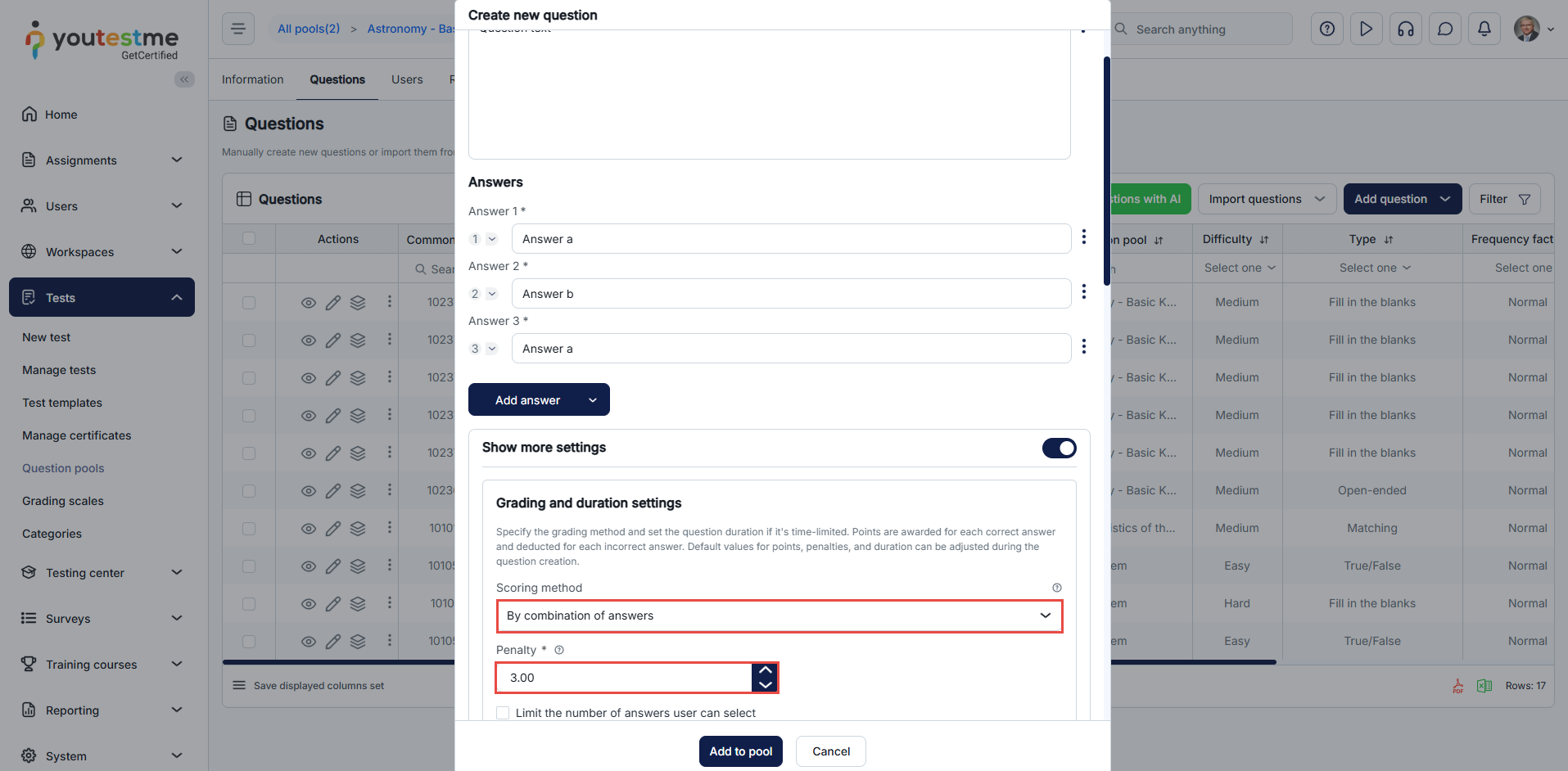
Task: Switch to the Information tab
Action: pyautogui.click(x=252, y=79)
